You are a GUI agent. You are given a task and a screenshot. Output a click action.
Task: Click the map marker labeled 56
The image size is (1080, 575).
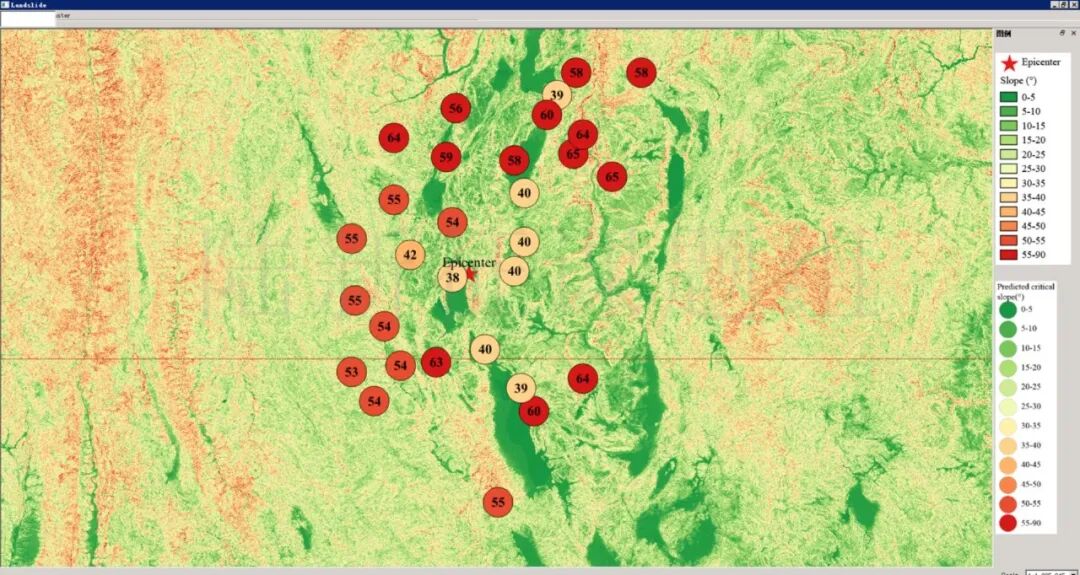(456, 109)
